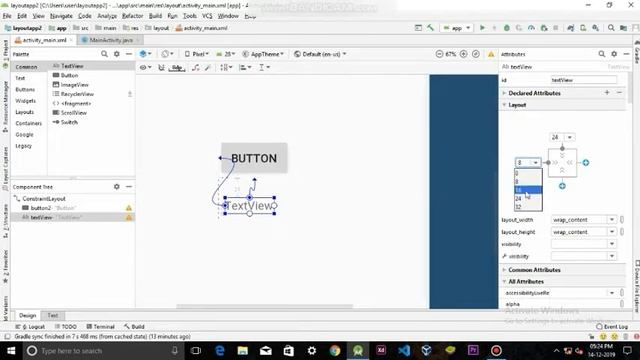The height and width of the screenshot is (360, 640).
Task: Click the Clear All Constraints icon
Action: coord(196,67)
